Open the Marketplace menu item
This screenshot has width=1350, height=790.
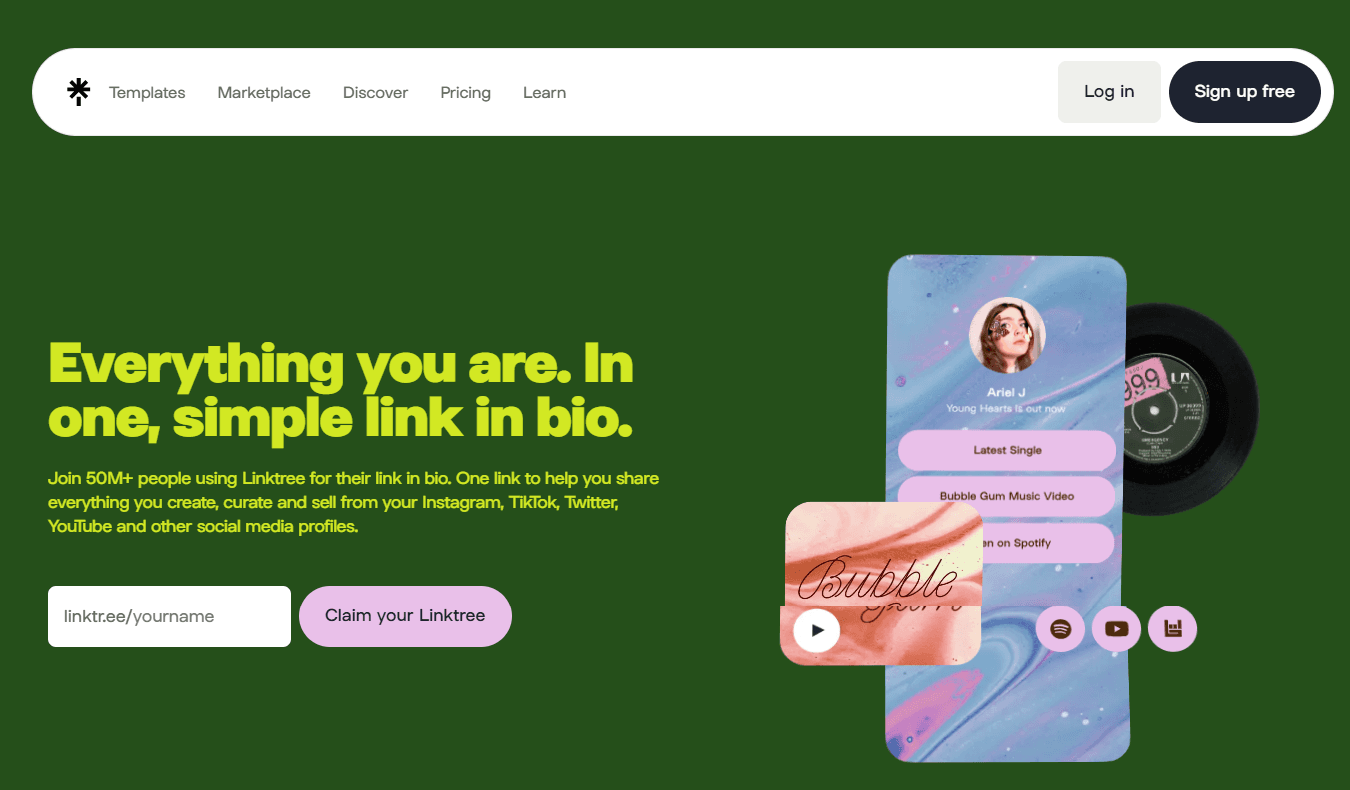(264, 92)
